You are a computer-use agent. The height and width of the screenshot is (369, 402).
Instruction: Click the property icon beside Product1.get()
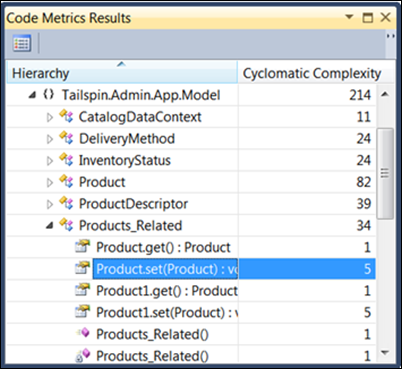click(82, 290)
